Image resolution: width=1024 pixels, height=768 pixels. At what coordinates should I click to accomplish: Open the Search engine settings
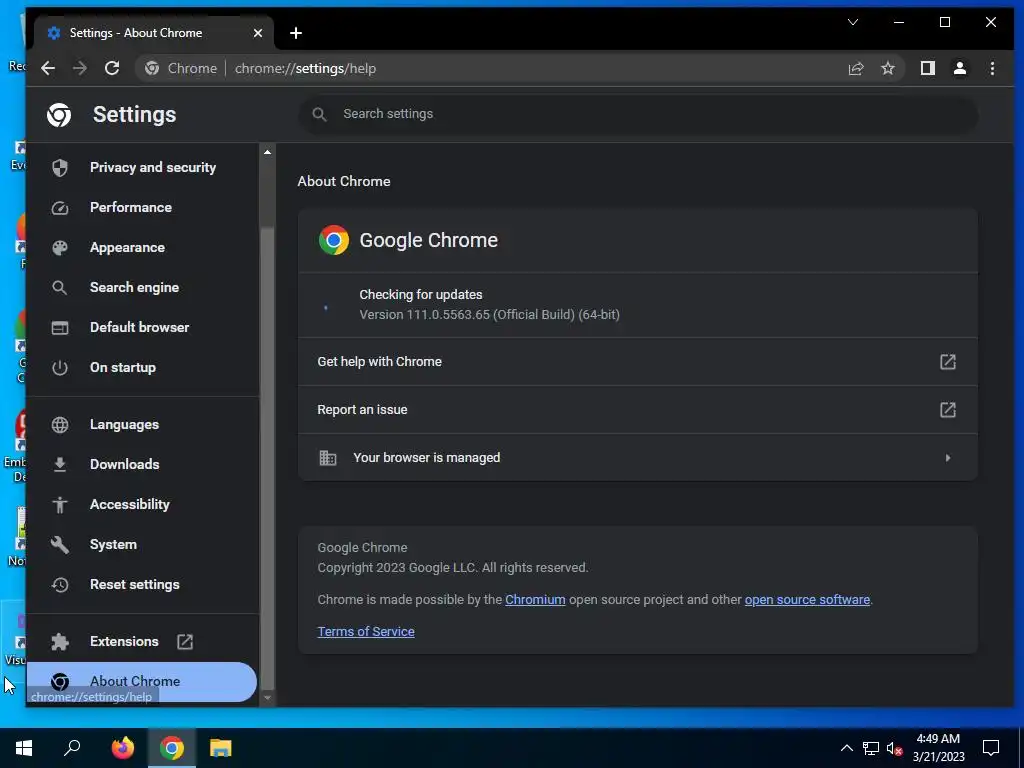pyautogui.click(x=142, y=287)
